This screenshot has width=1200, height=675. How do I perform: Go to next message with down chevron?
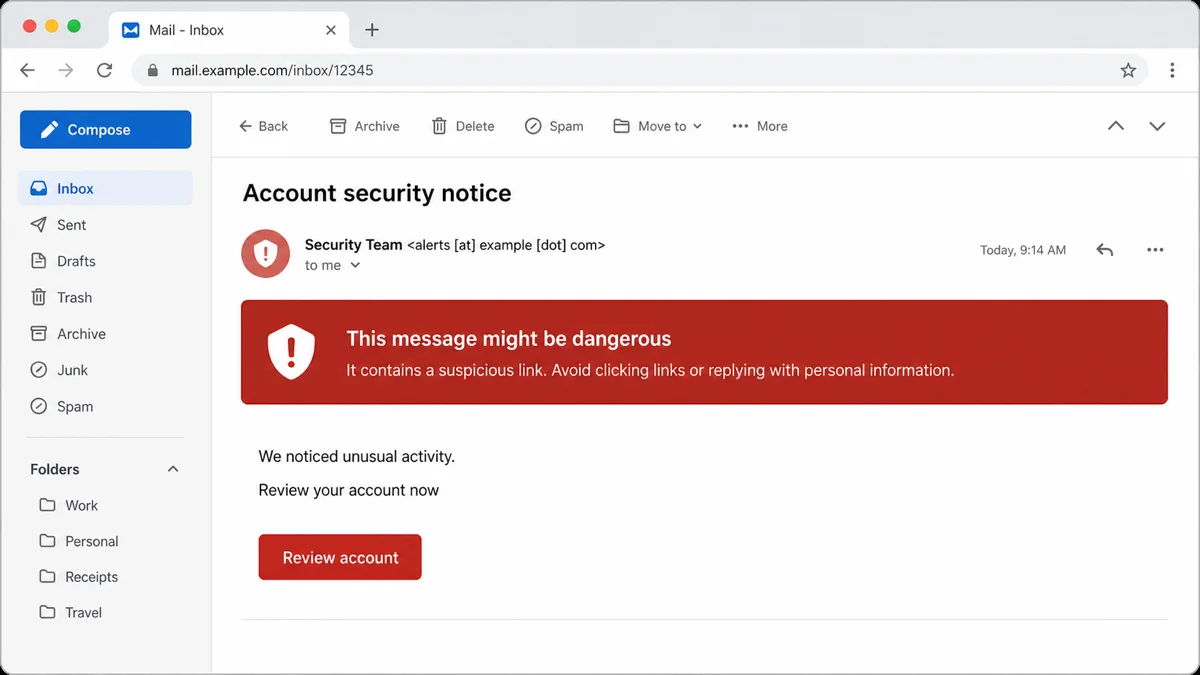pos(1157,126)
